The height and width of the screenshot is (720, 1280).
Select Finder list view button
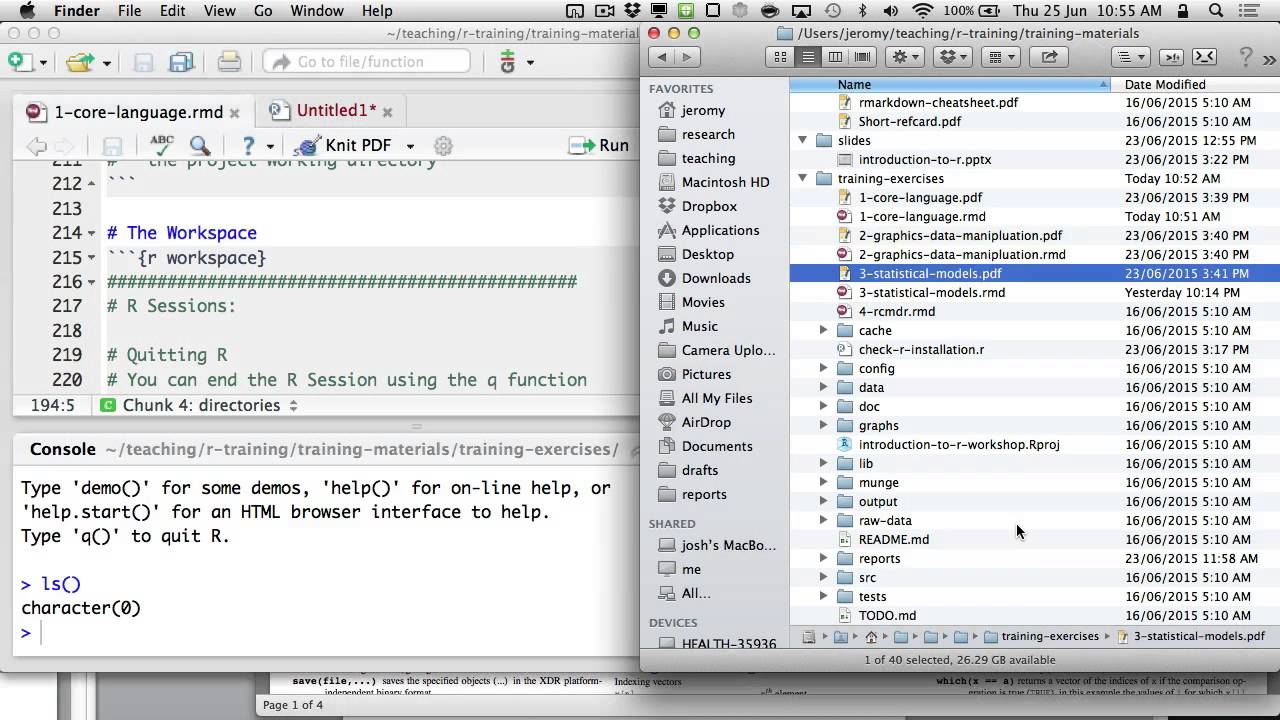click(x=808, y=57)
